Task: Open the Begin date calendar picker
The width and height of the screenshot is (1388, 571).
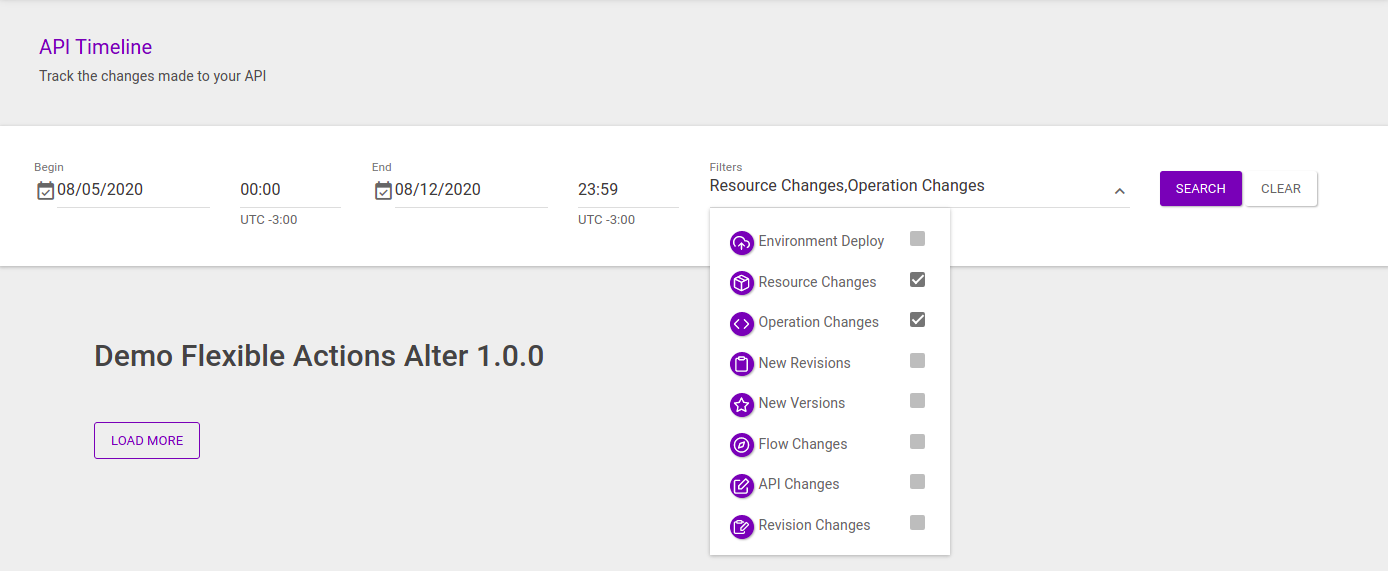Action: coord(45,190)
